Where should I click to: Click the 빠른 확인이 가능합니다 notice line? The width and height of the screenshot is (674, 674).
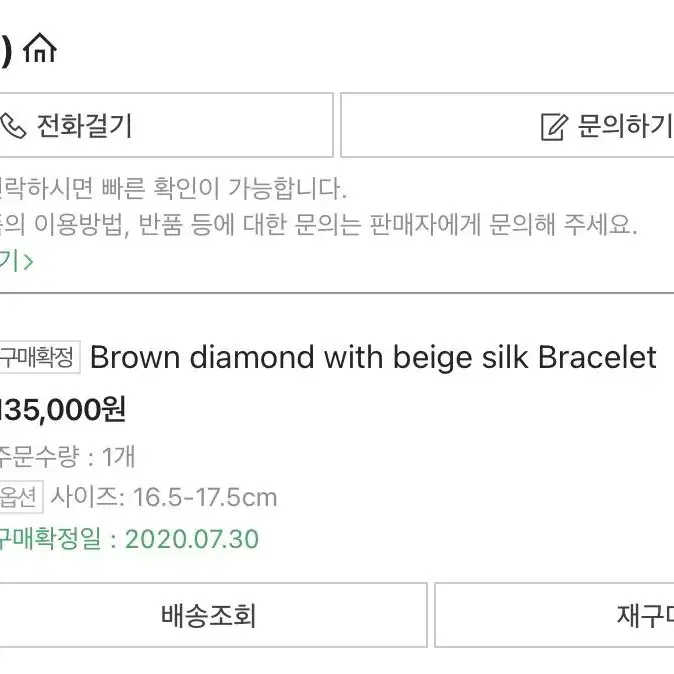[173, 188]
